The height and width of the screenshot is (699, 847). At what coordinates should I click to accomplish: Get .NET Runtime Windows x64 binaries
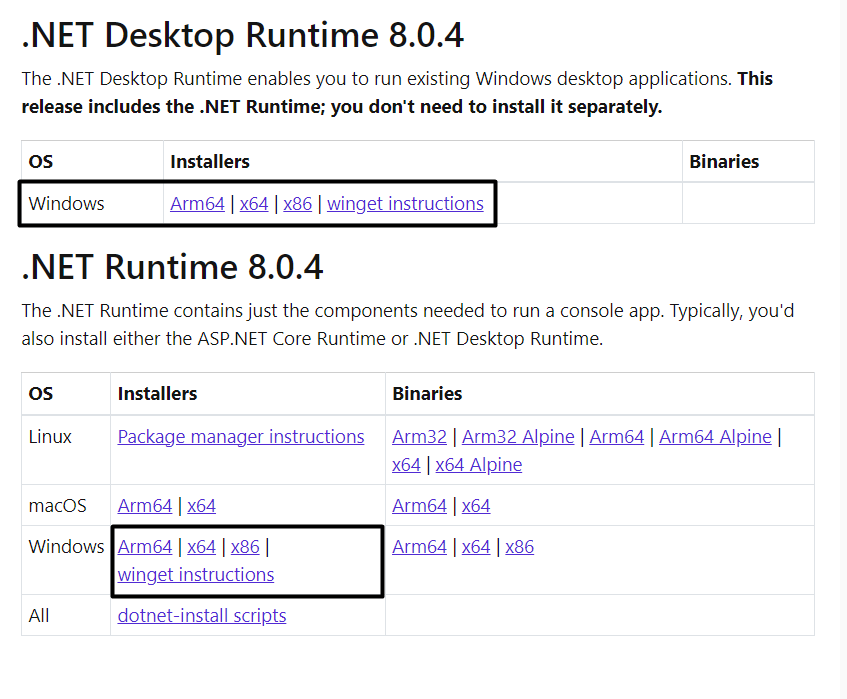476,547
